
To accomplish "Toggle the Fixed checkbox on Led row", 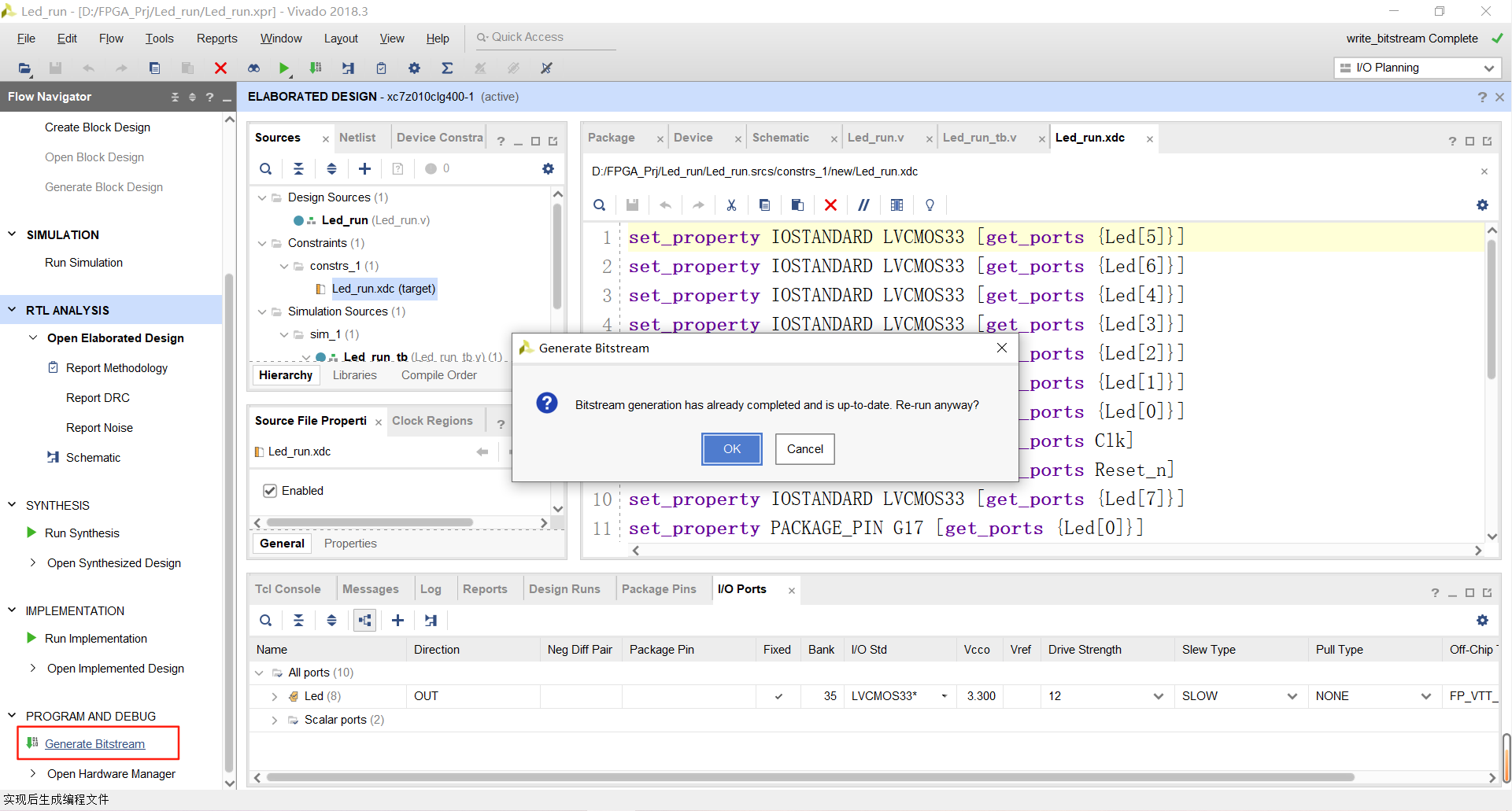I will tap(778, 696).
